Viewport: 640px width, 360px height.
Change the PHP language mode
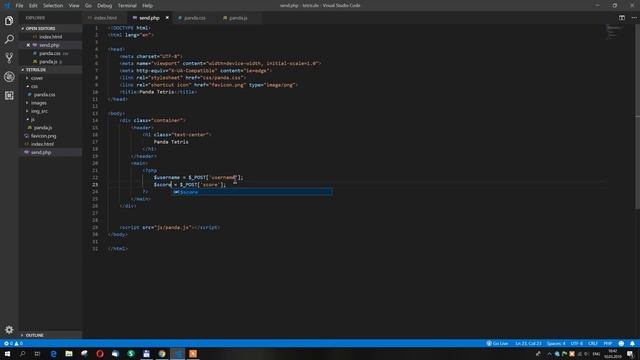tap(608, 343)
